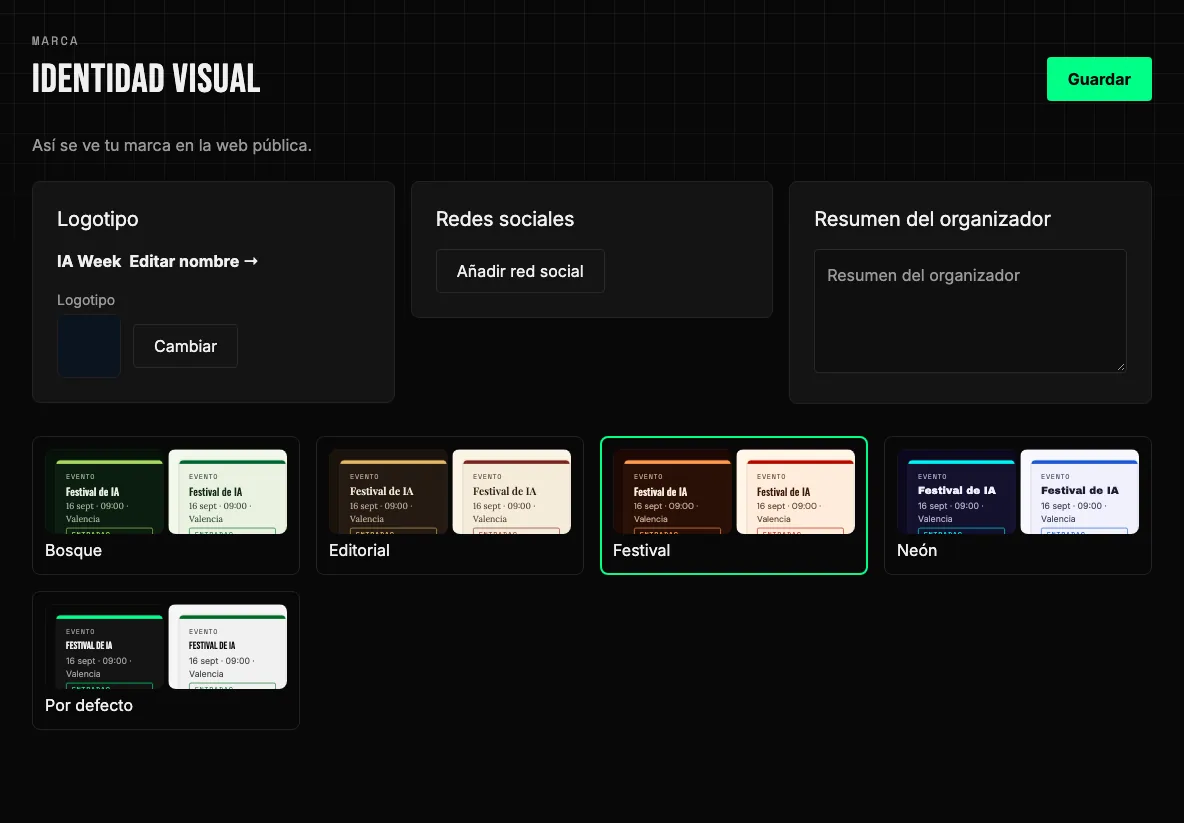
Task: Open the Editar nombre link
Action: pos(193,261)
